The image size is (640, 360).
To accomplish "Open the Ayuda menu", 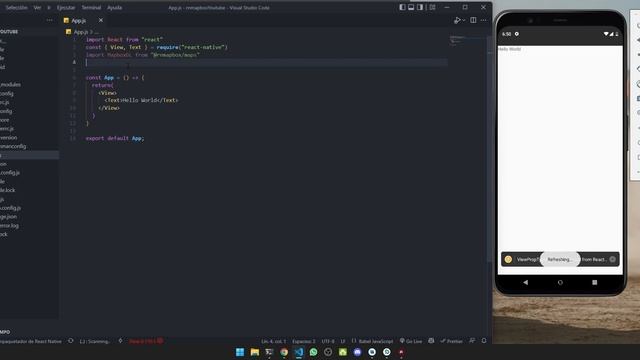I will tap(114, 7).
